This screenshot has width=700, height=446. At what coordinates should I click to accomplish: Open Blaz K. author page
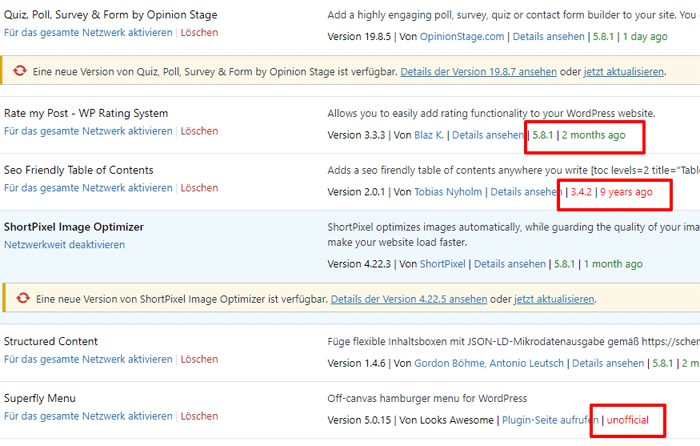(x=429, y=135)
